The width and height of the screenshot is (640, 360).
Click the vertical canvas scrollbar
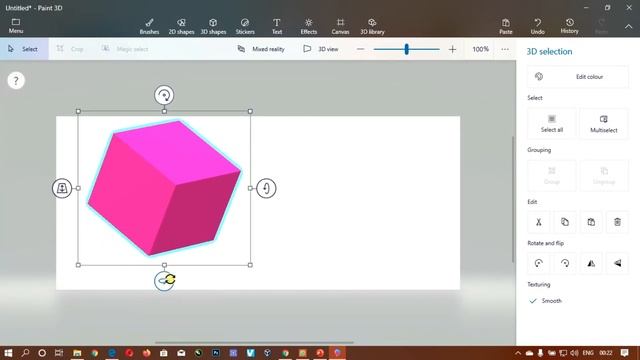point(513,199)
